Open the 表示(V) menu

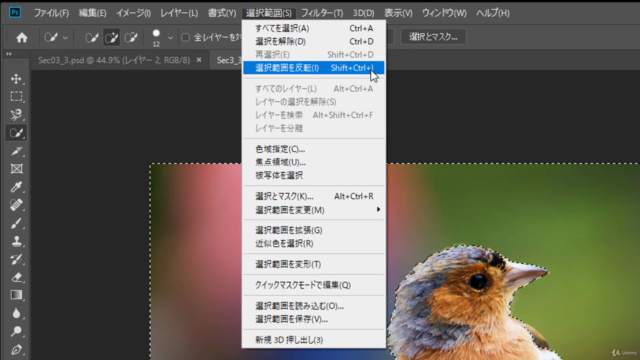pyautogui.click(x=398, y=13)
